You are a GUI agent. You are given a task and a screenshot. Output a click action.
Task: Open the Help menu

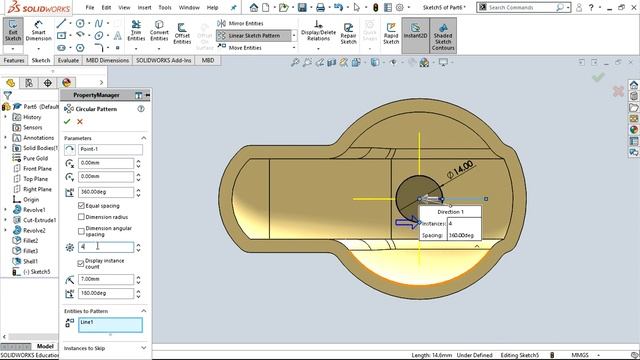212,7
